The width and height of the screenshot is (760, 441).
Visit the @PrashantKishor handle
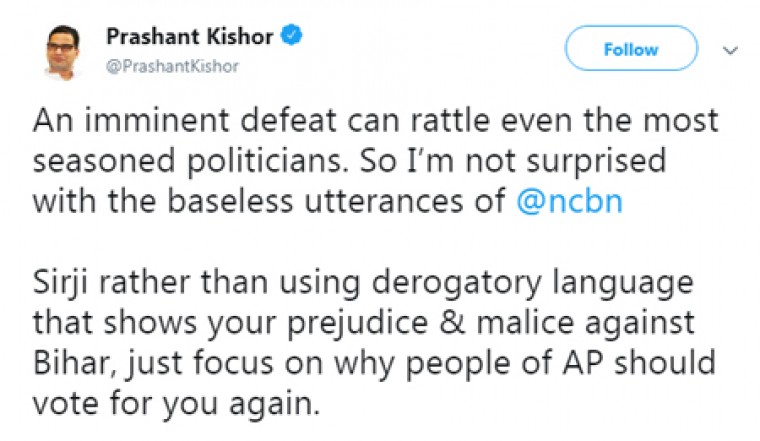[x=172, y=66]
